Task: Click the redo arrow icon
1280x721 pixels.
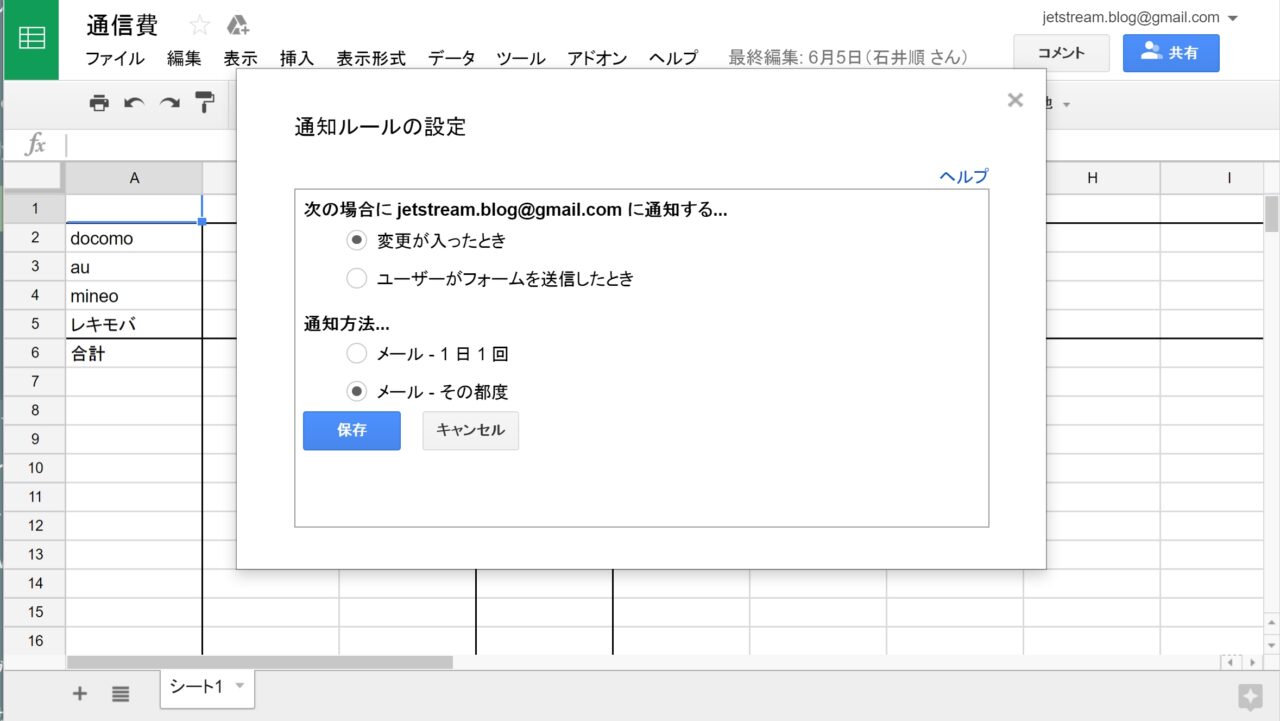Action: 169,103
